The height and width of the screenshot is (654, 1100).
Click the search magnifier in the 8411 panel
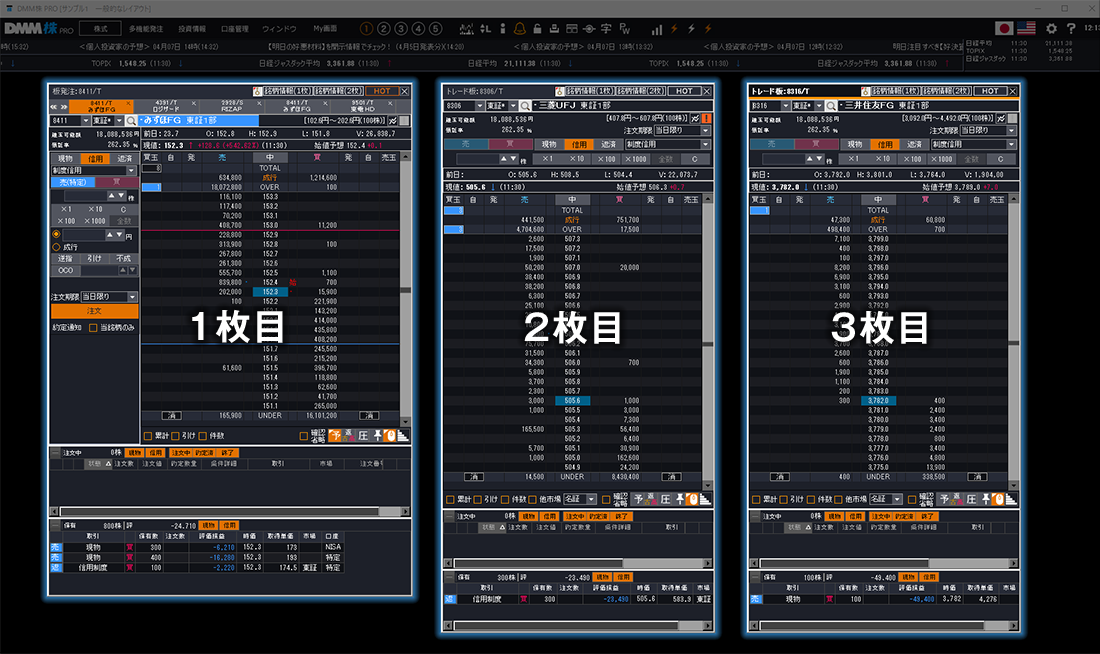131,121
